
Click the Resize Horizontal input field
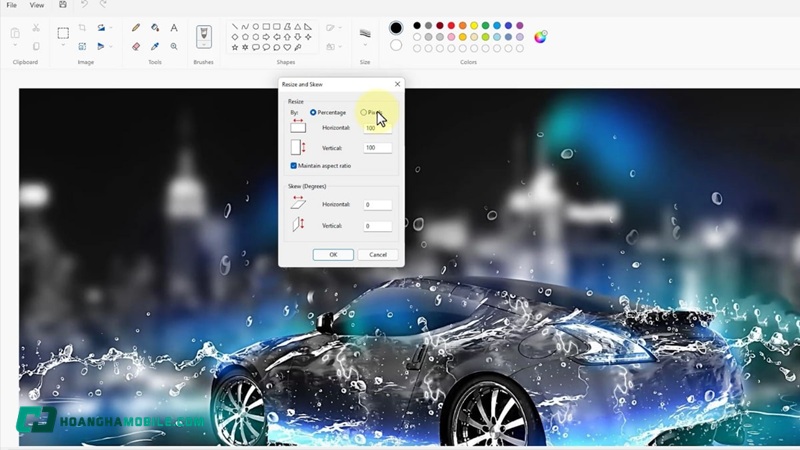pyautogui.click(x=378, y=128)
